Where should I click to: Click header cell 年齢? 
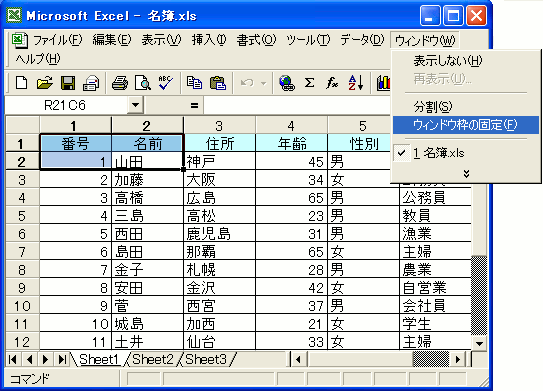291,143
